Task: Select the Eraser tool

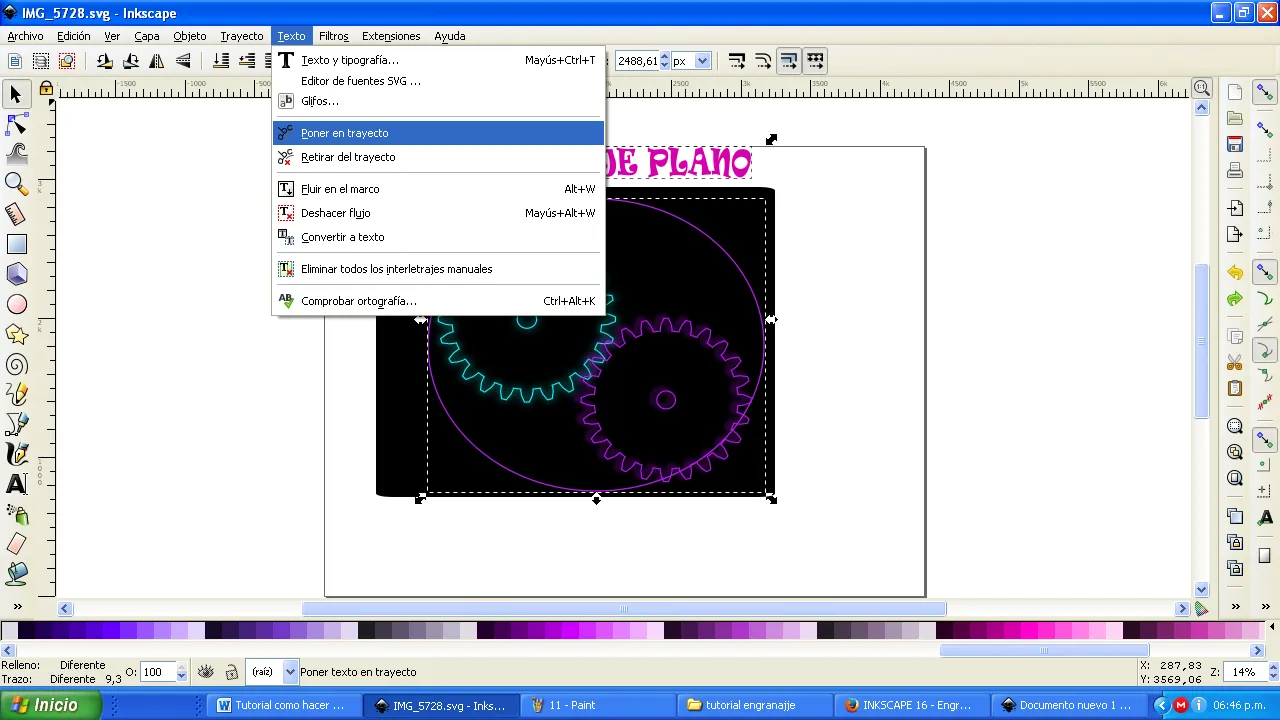Action: point(16,544)
